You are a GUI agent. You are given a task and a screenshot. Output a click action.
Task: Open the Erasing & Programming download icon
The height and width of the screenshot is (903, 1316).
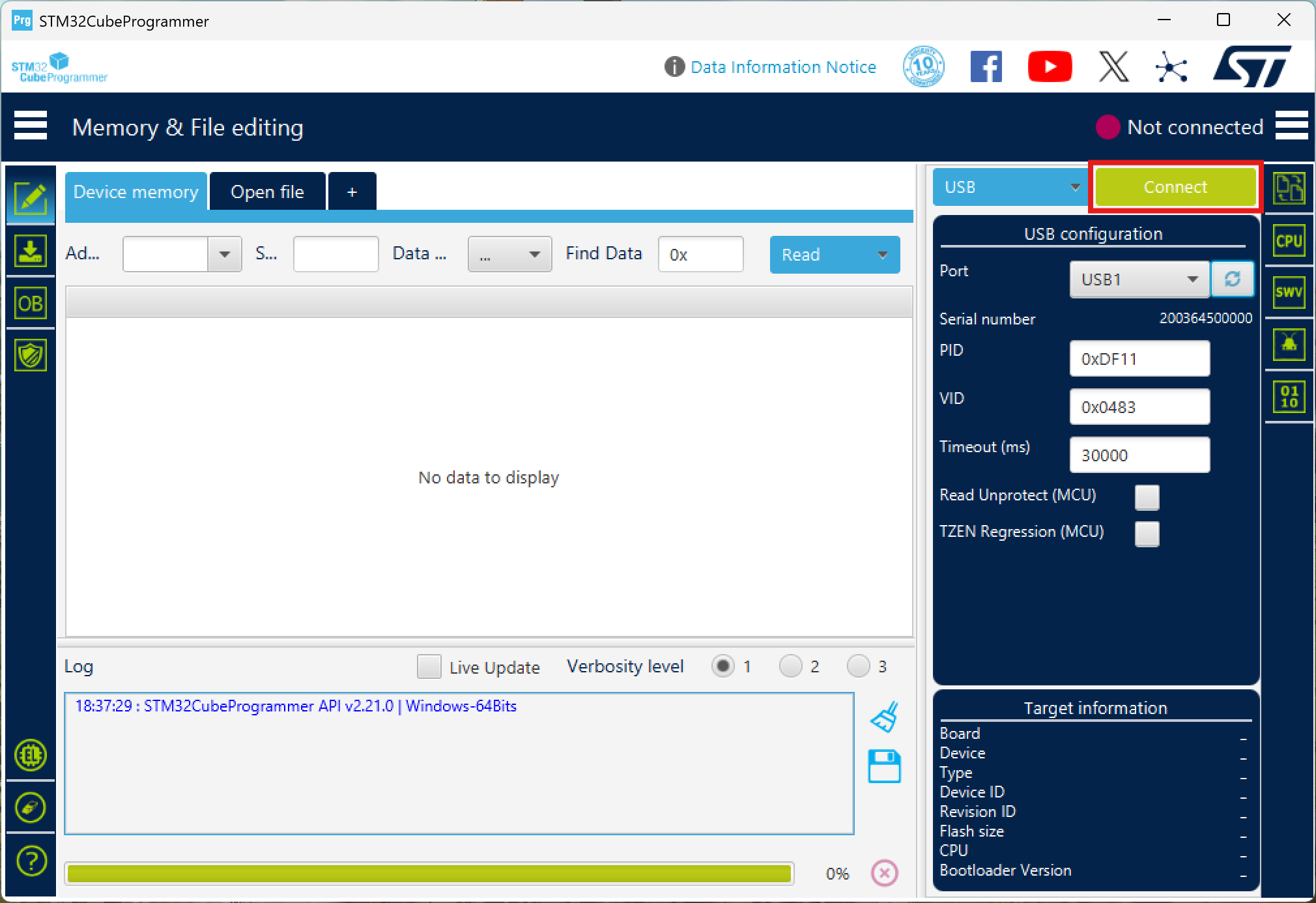pyautogui.click(x=30, y=251)
